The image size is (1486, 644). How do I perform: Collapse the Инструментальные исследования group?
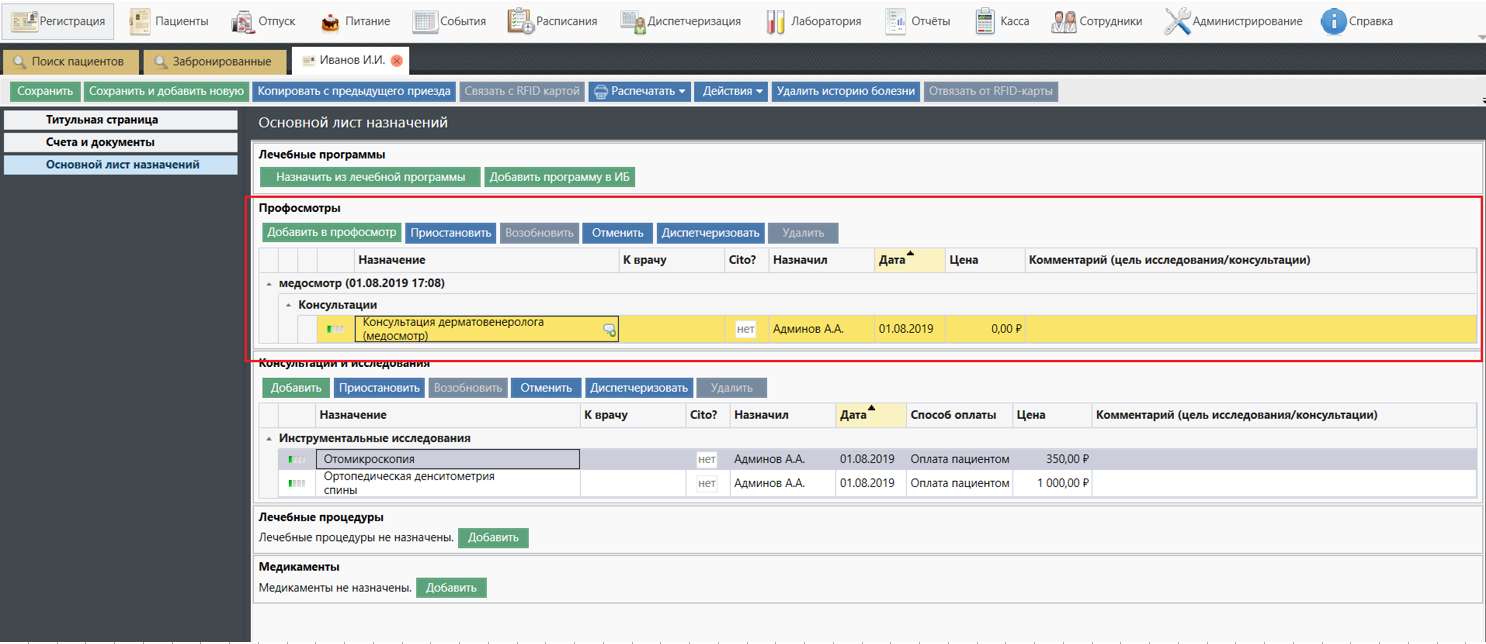click(x=269, y=438)
